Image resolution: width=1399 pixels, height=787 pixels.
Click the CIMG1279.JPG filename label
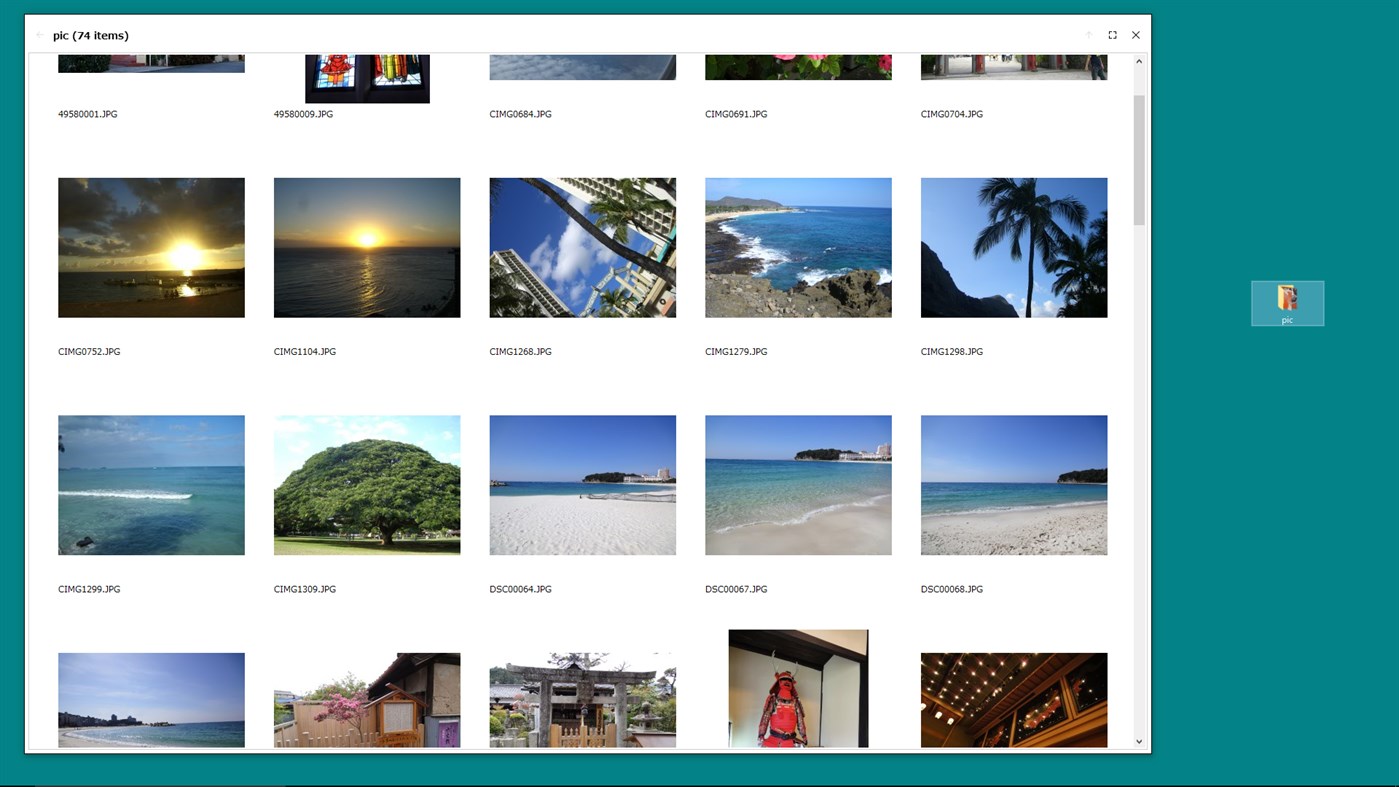(736, 351)
